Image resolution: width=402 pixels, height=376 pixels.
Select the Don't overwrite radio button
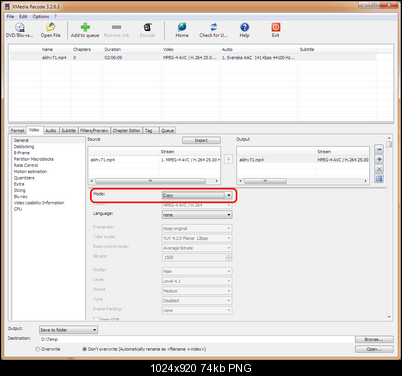pyautogui.click(x=85, y=349)
